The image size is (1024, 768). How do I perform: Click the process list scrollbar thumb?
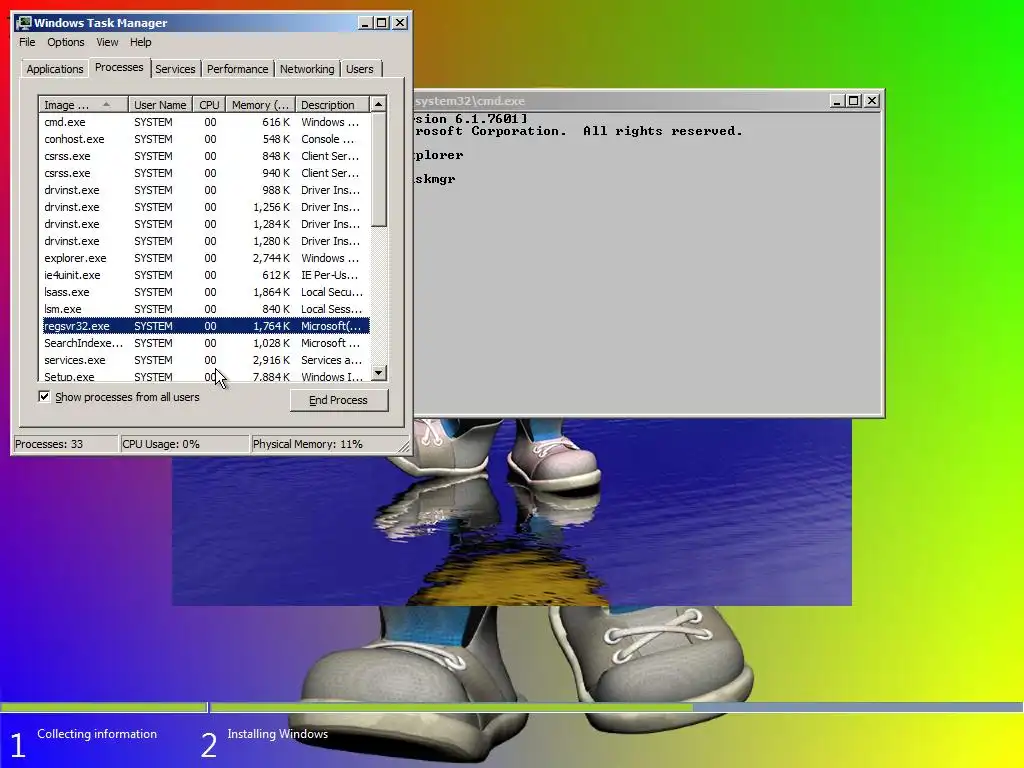(x=378, y=170)
